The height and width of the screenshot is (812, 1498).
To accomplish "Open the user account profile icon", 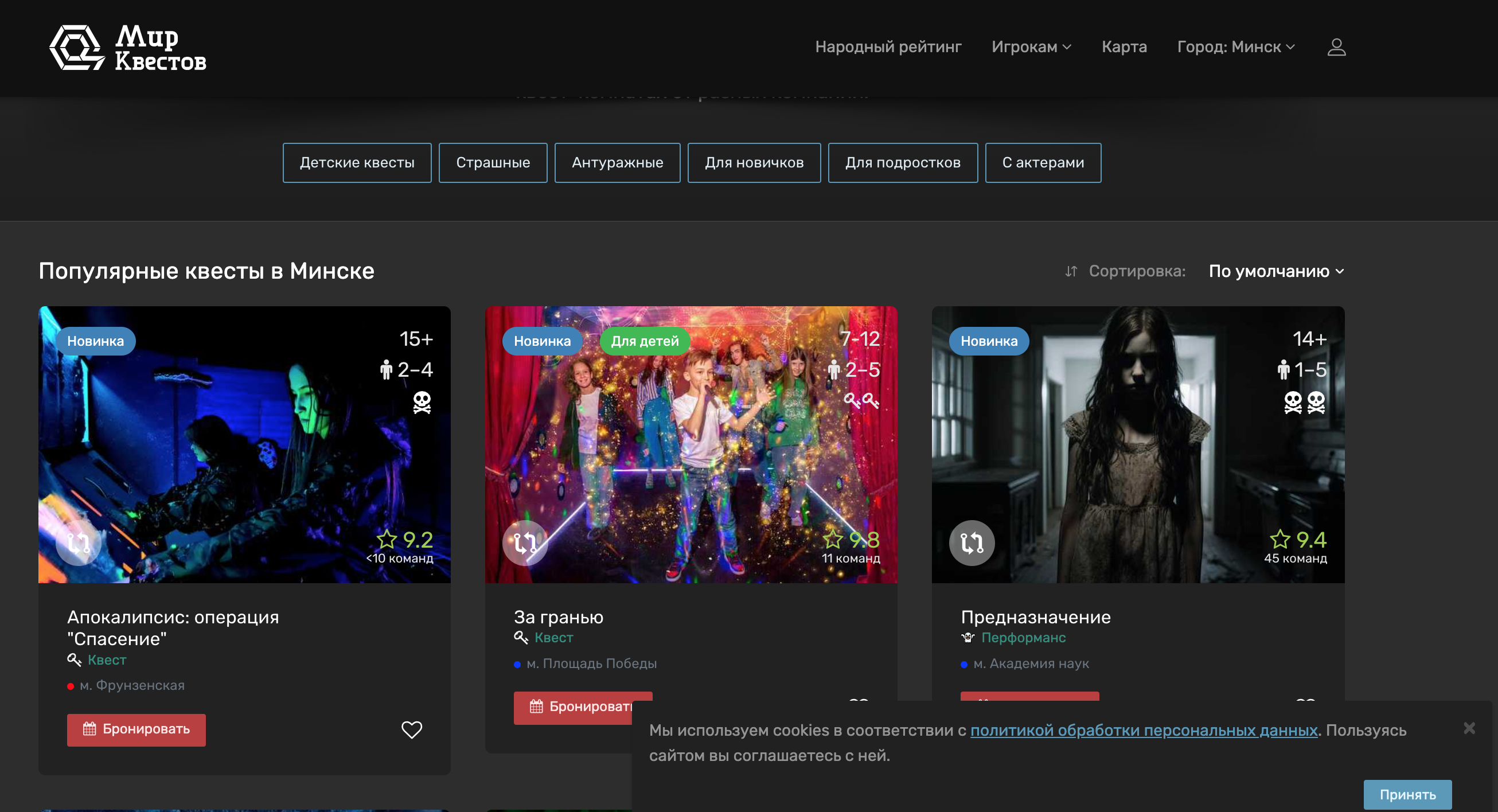I will coord(1336,47).
